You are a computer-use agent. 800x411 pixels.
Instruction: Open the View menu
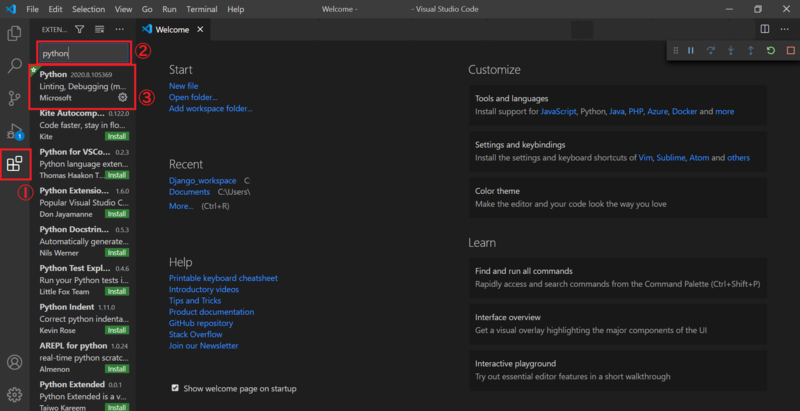(x=123, y=9)
